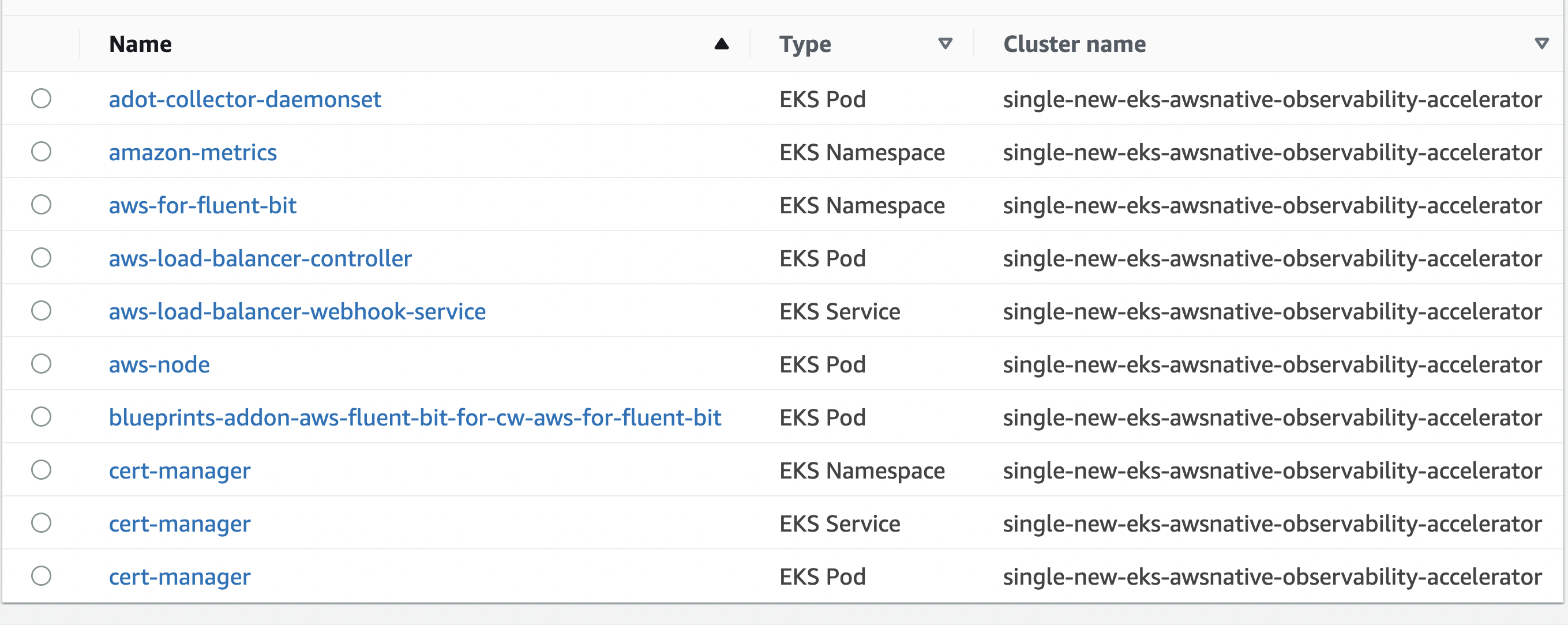The height and width of the screenshot is (625, 1568).
Task: Click the Type column header text
Action: click(x=805, y=44)
